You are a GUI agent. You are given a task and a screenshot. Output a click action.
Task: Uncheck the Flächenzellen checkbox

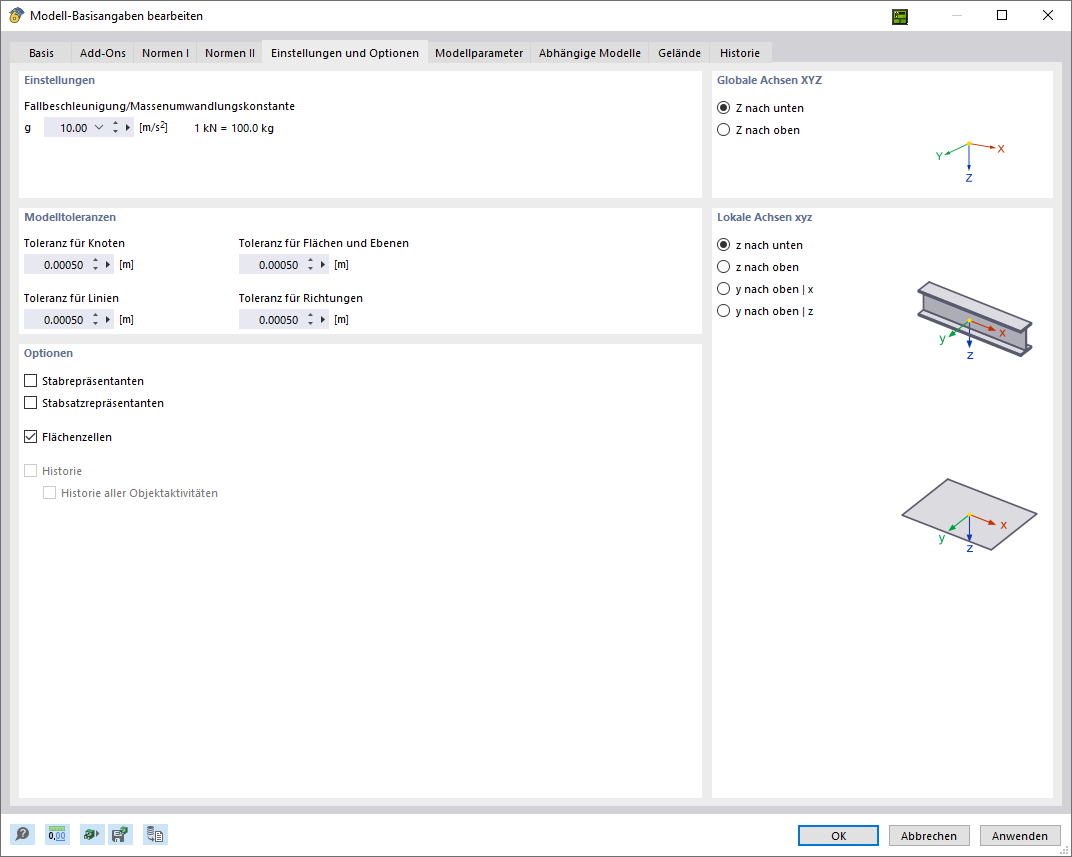[30, 437]
